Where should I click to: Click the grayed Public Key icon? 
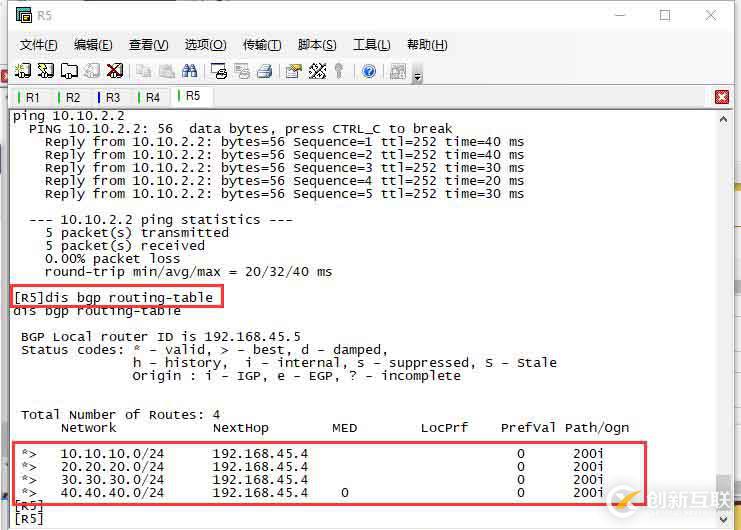pyautogui.click(x=339, y=71)
